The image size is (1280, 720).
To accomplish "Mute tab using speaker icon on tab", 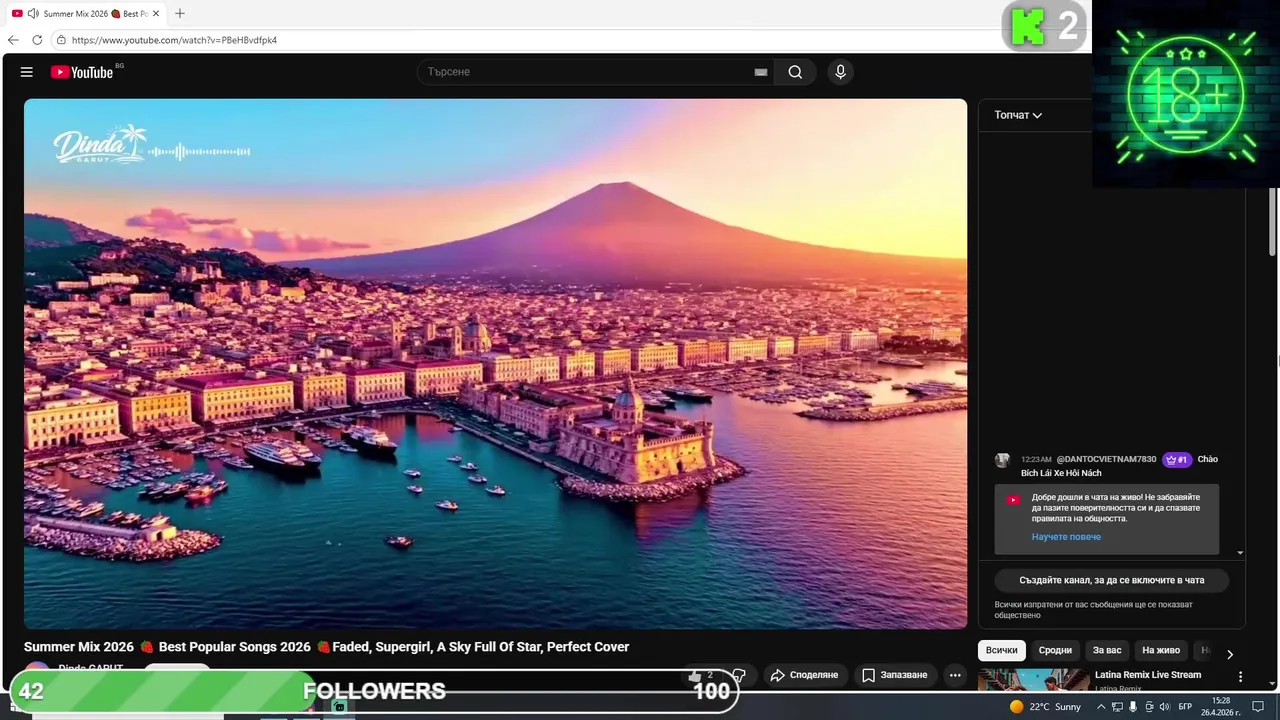I will coord(33,14).
